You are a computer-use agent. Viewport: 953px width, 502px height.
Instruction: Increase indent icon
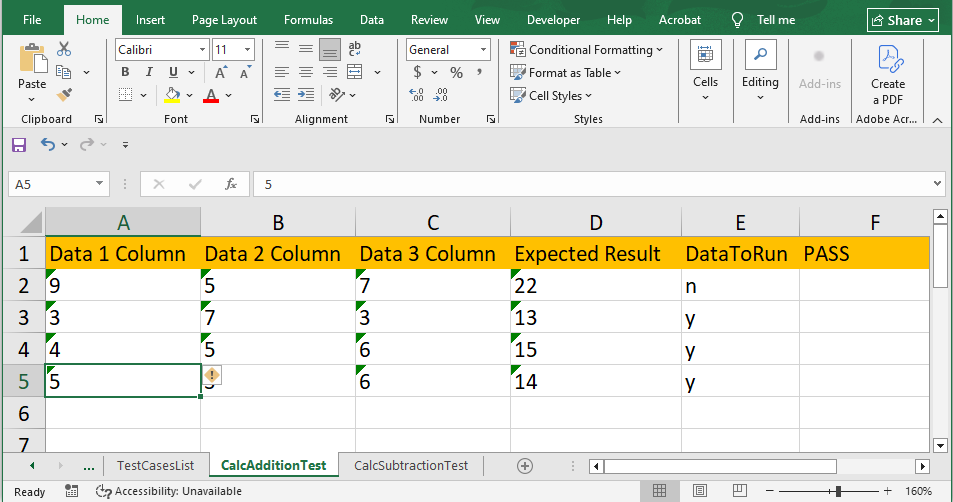point(306,95)
